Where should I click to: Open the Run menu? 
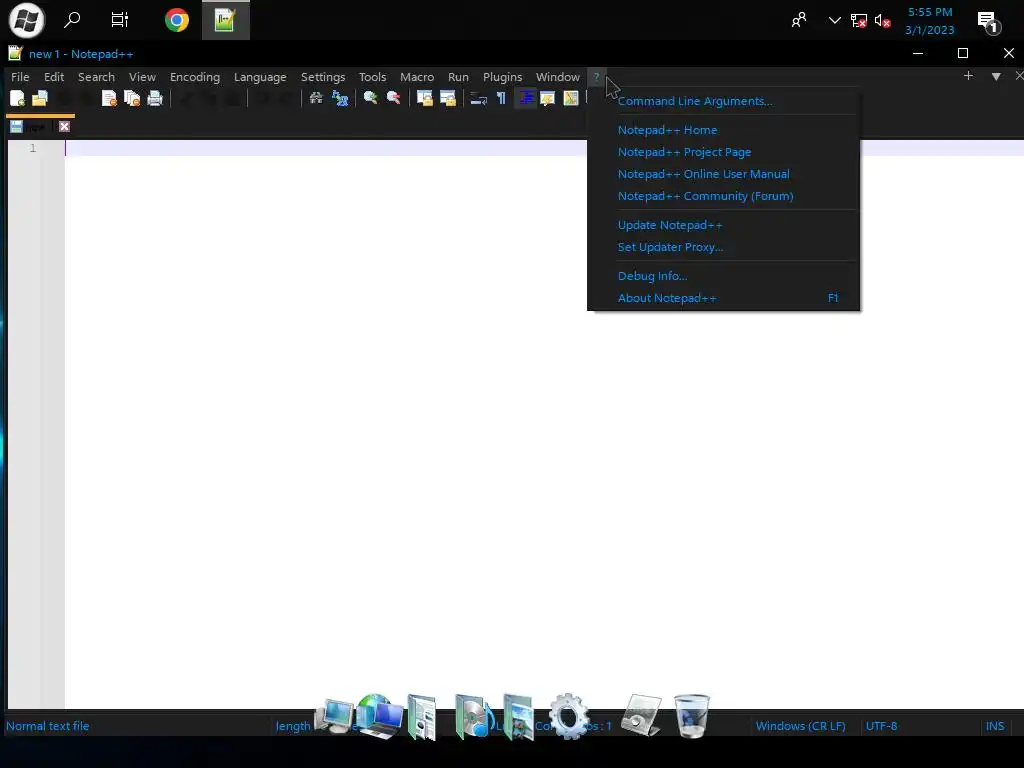pos(458,77)
